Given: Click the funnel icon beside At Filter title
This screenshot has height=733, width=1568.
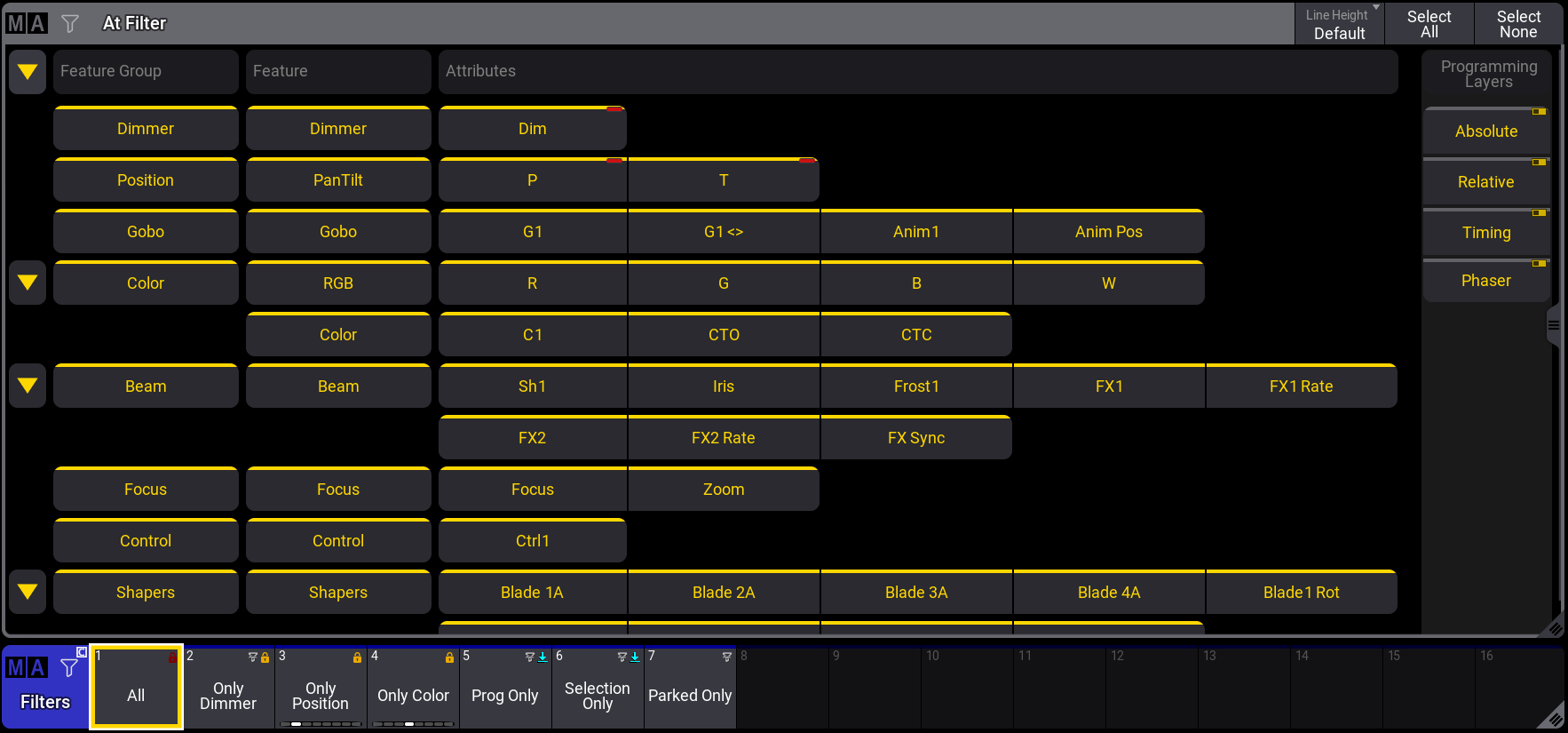Looking at the screenshot, I should [x=70, y=23].
